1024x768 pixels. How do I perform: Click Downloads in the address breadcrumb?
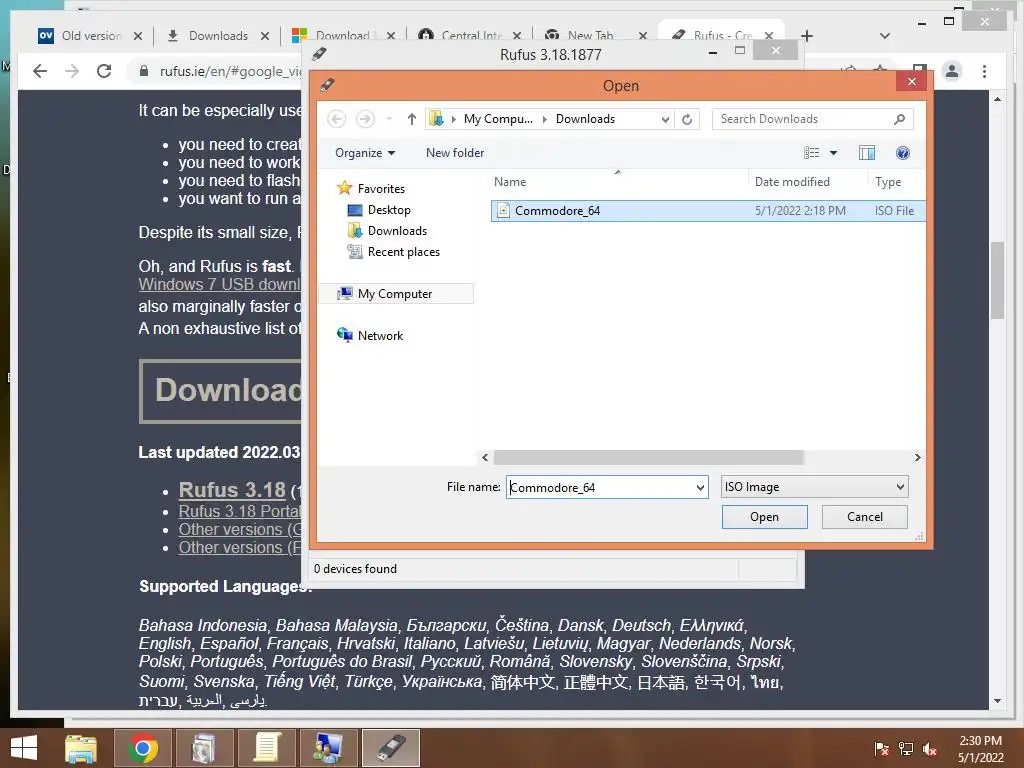pyautogui.click(x=585, y=119)
